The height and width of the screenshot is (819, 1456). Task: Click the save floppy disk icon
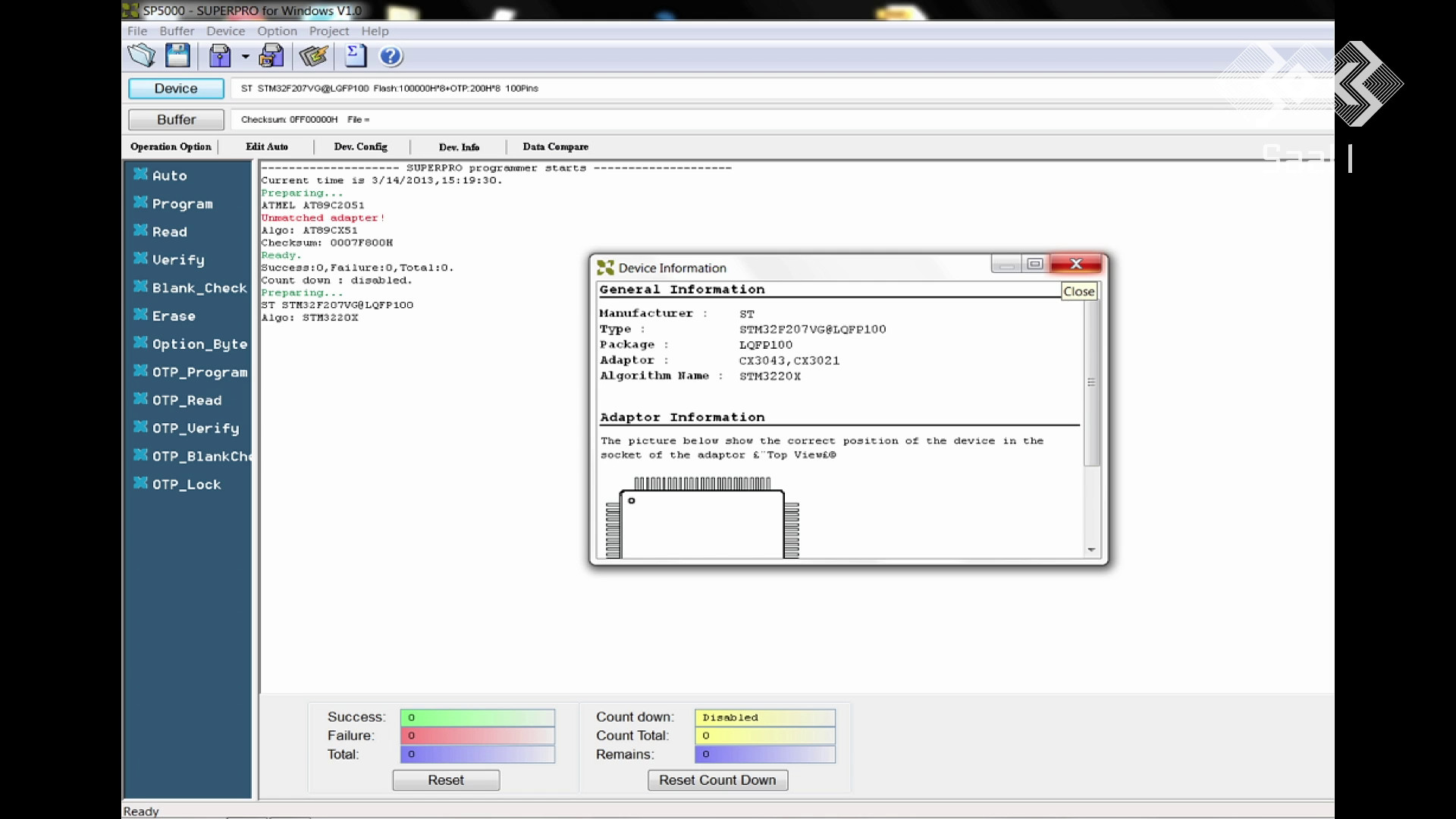click(177, 56)
